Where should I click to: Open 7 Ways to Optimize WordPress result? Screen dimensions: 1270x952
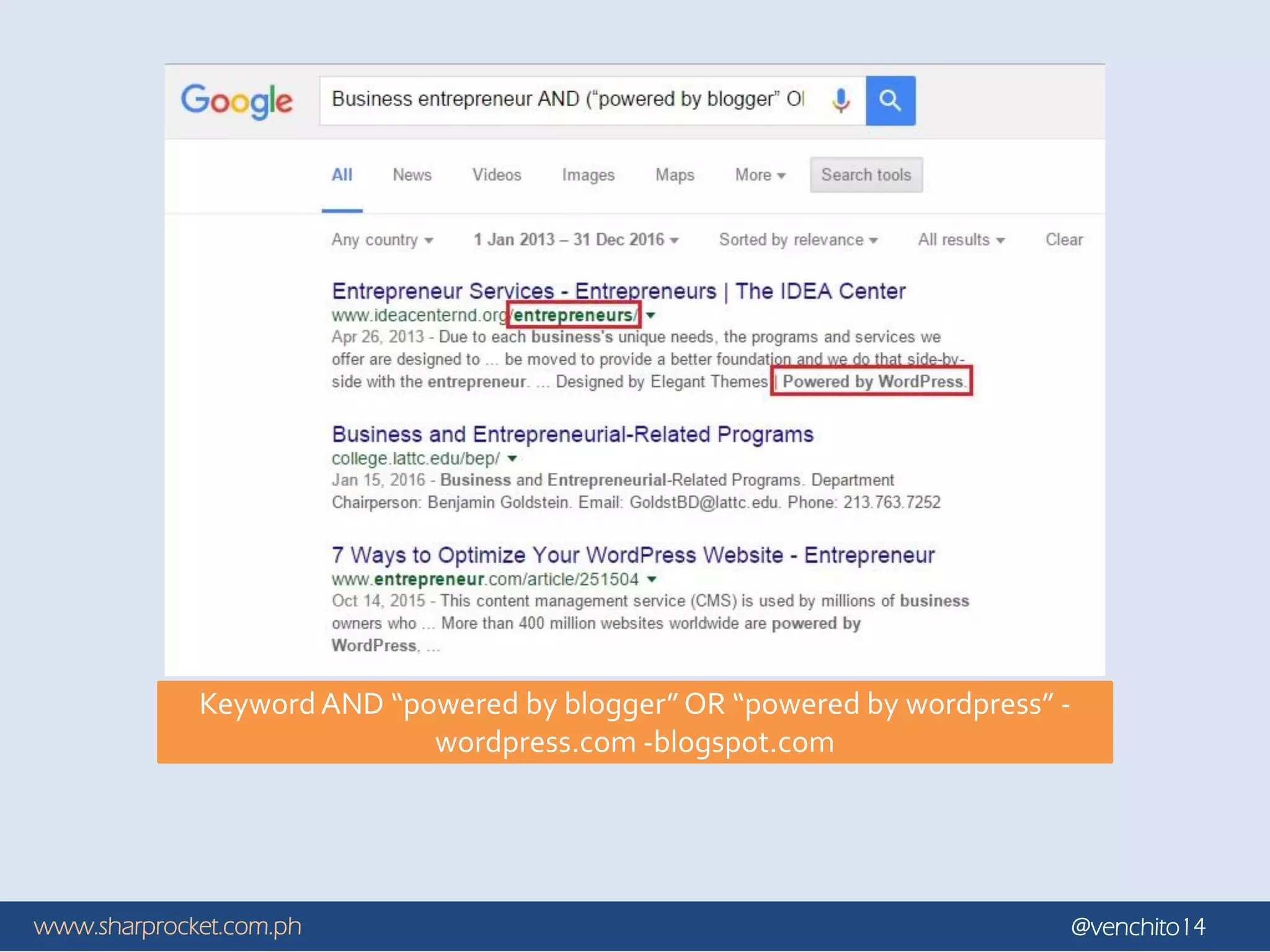(x=633, y=555)
